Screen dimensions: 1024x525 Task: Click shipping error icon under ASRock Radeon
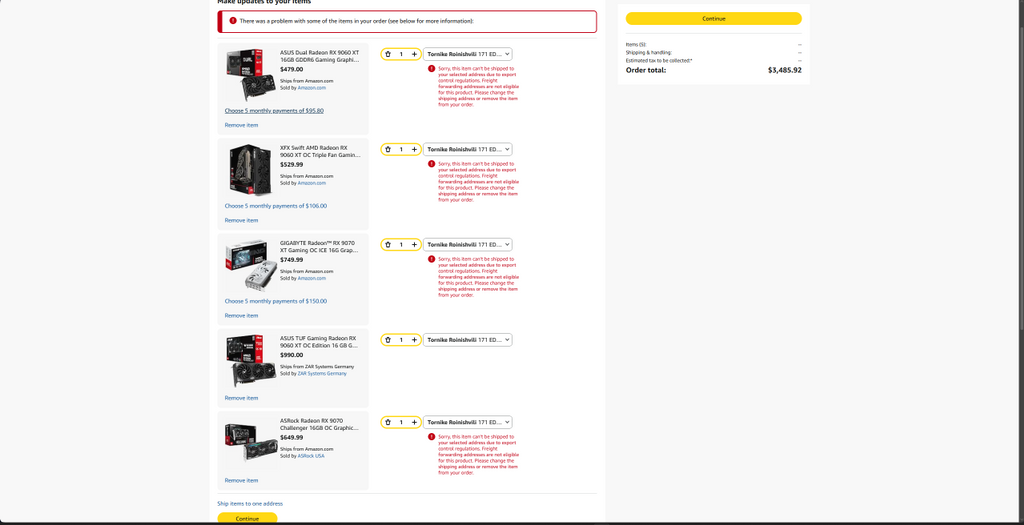click(x=432, y=437)
